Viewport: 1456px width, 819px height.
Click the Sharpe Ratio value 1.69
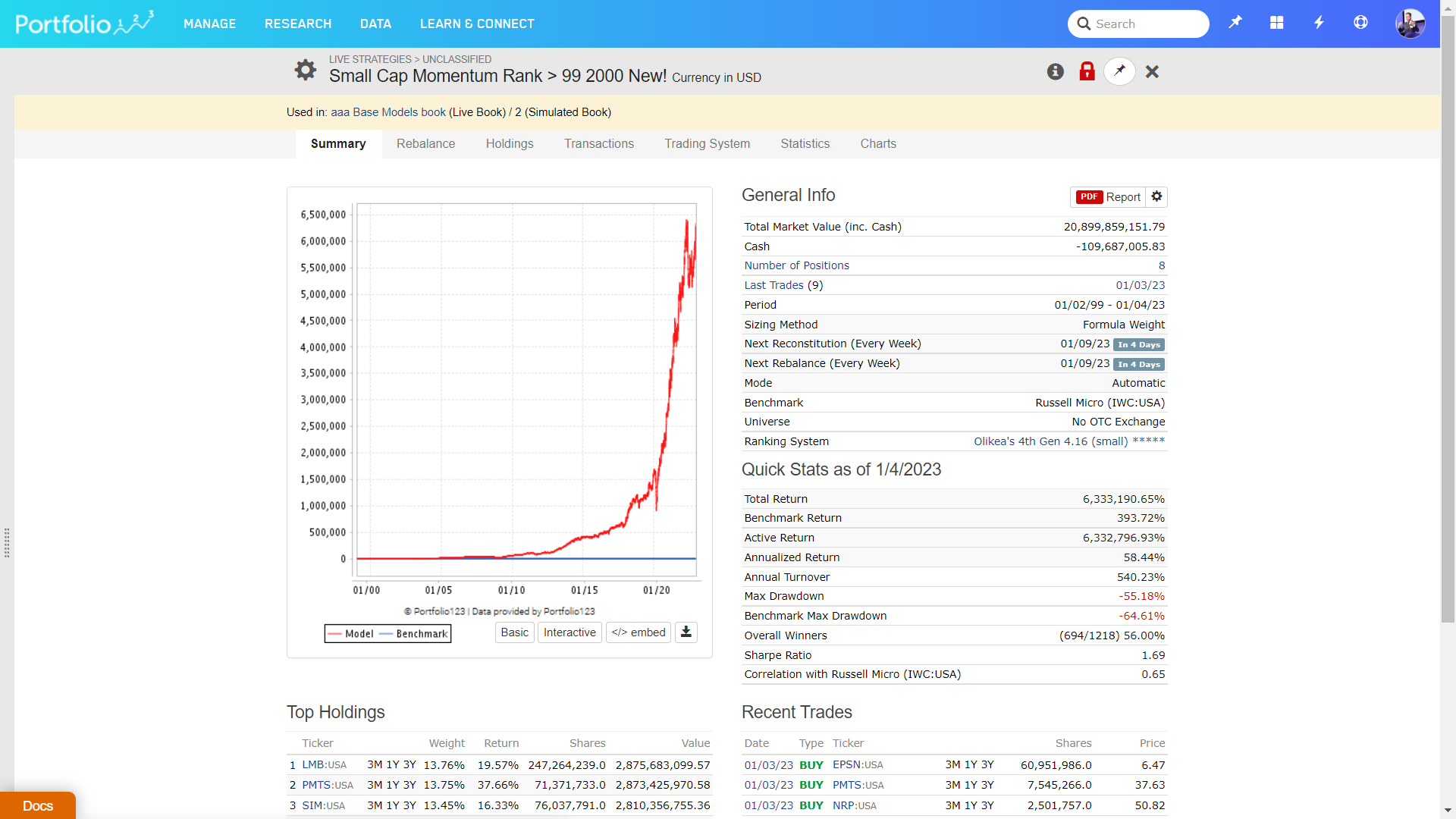[x=1153, y=655]
